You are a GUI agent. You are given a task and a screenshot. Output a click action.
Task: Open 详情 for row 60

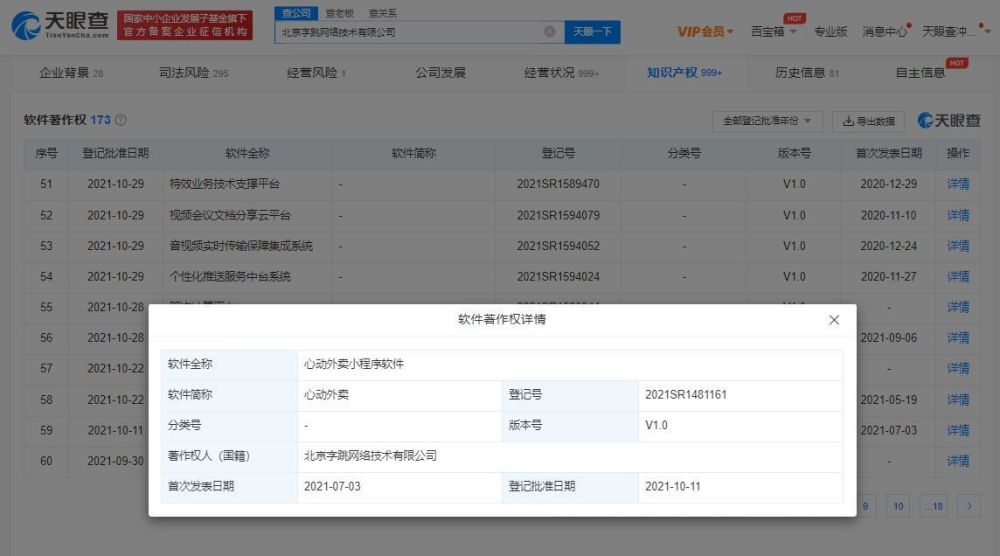[x=958, y=460]
